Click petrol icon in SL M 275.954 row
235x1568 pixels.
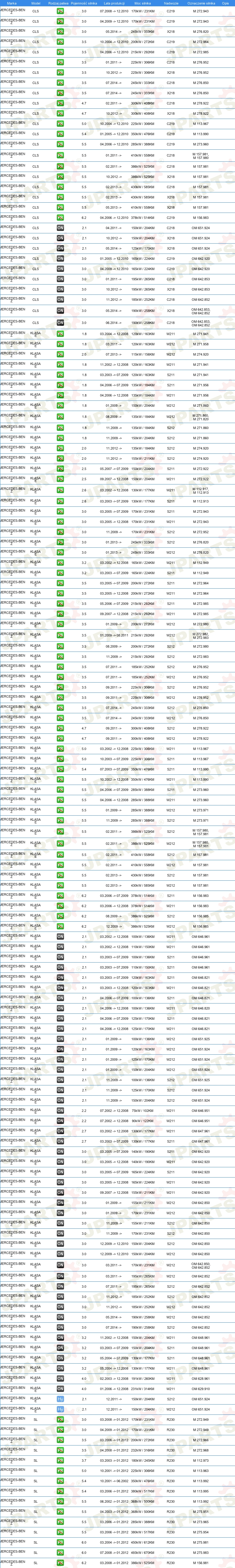tap(60, 1532)
